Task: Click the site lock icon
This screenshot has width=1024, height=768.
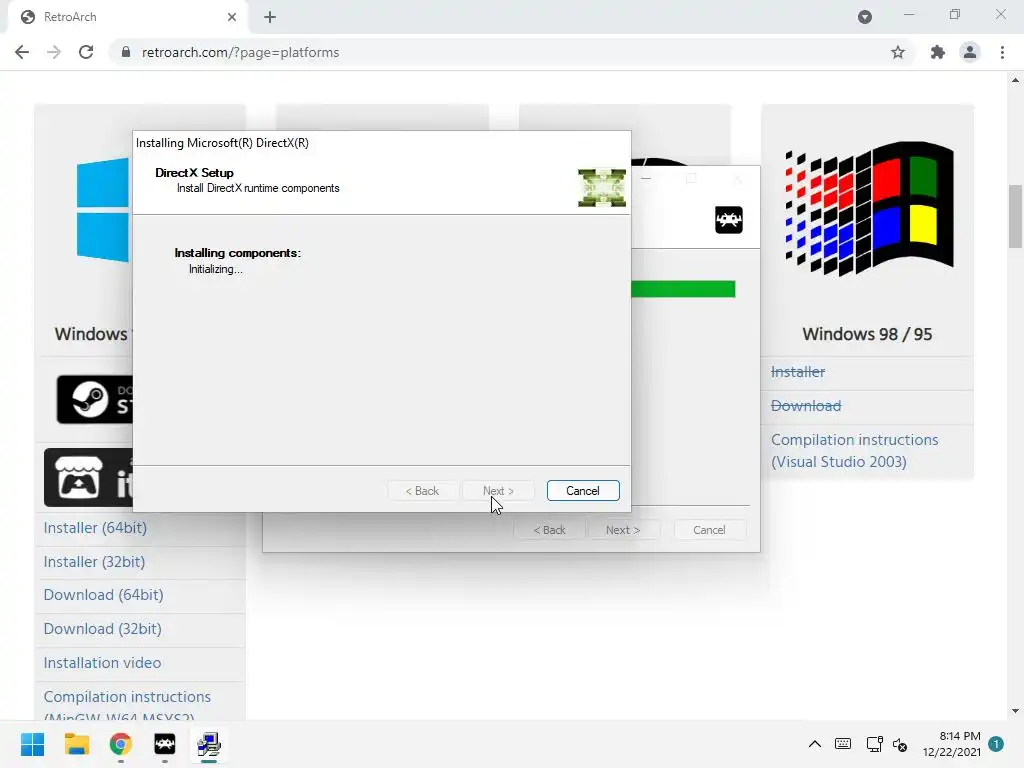Action: click(126, 52)
